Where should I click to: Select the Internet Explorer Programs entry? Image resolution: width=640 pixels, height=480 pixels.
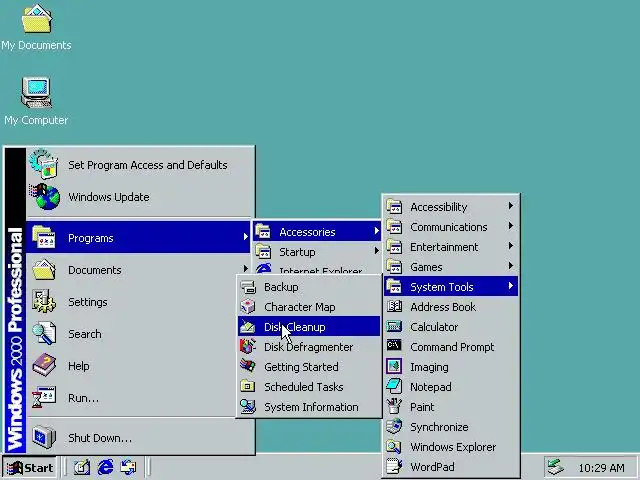click(317, 269)
